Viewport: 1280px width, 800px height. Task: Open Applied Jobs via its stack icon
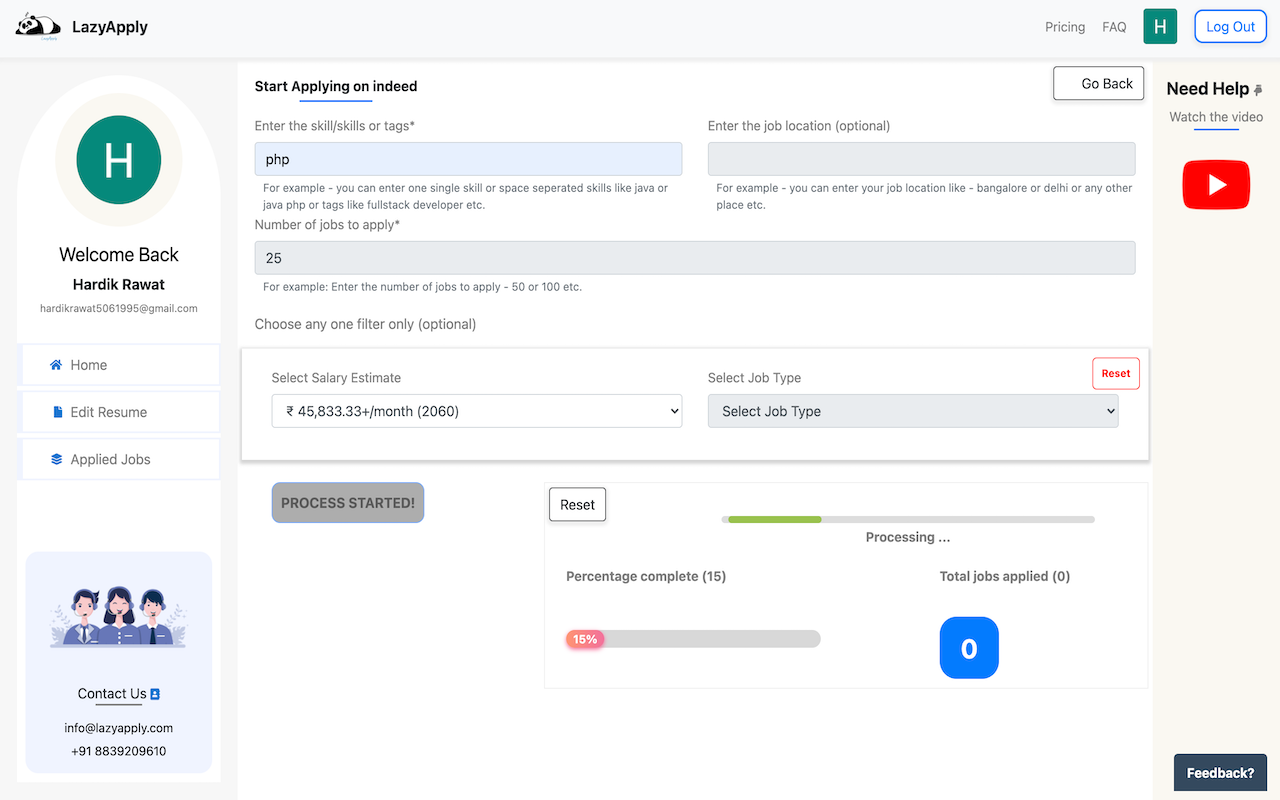[56, 458]
